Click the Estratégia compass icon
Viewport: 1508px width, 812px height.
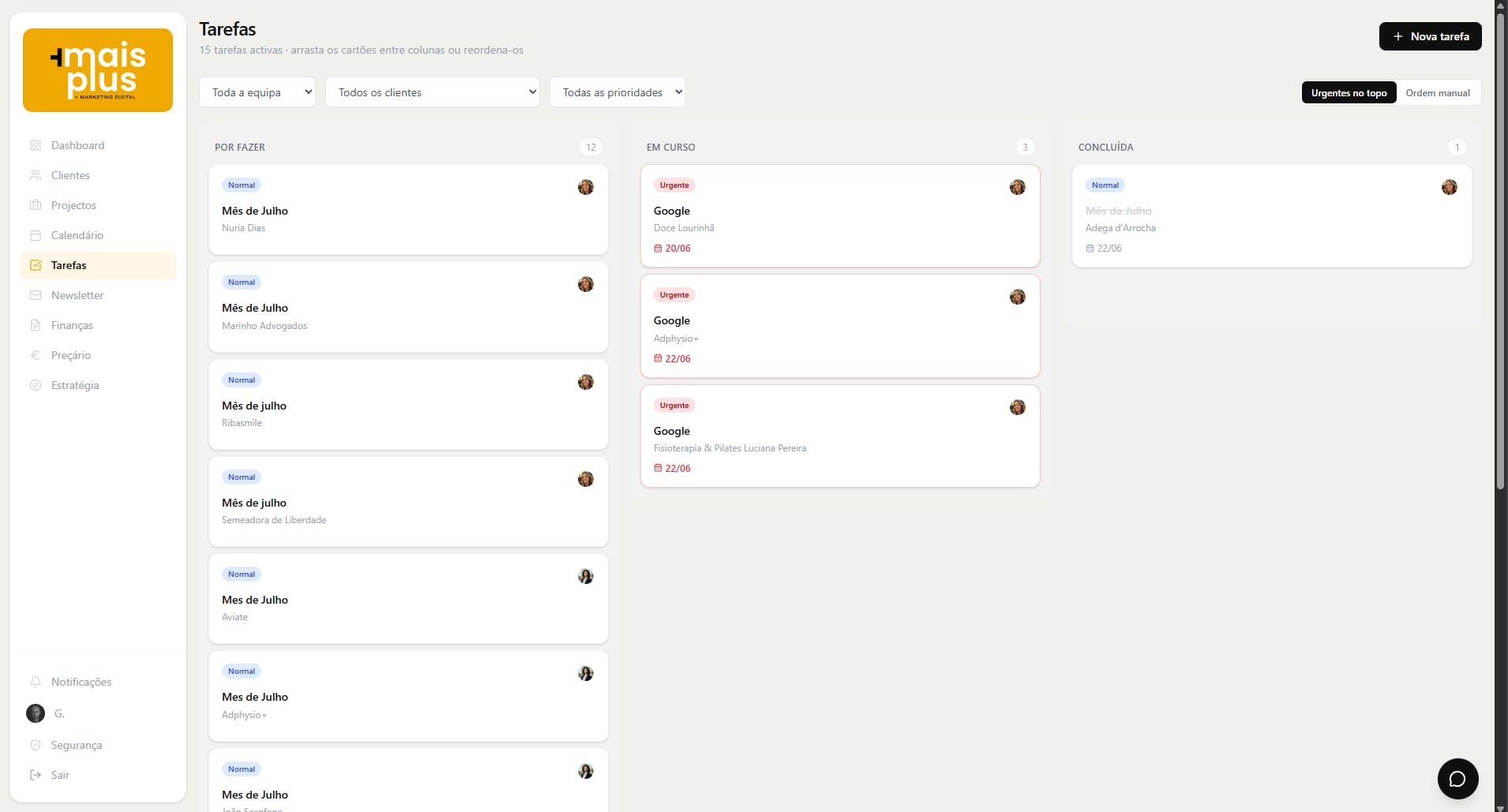point(36,385)
